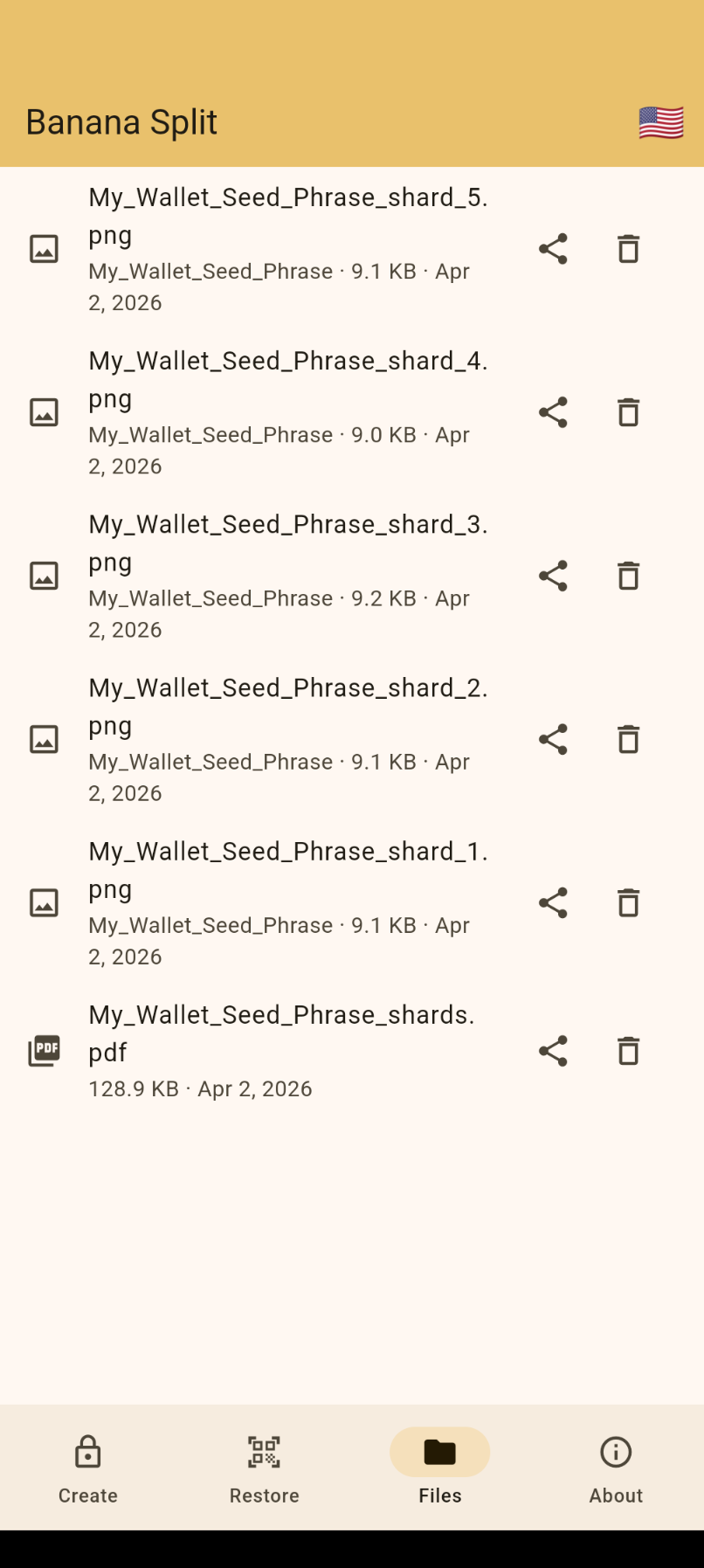
Task: Switch to the Create tab
Action: pos(88,1469)
